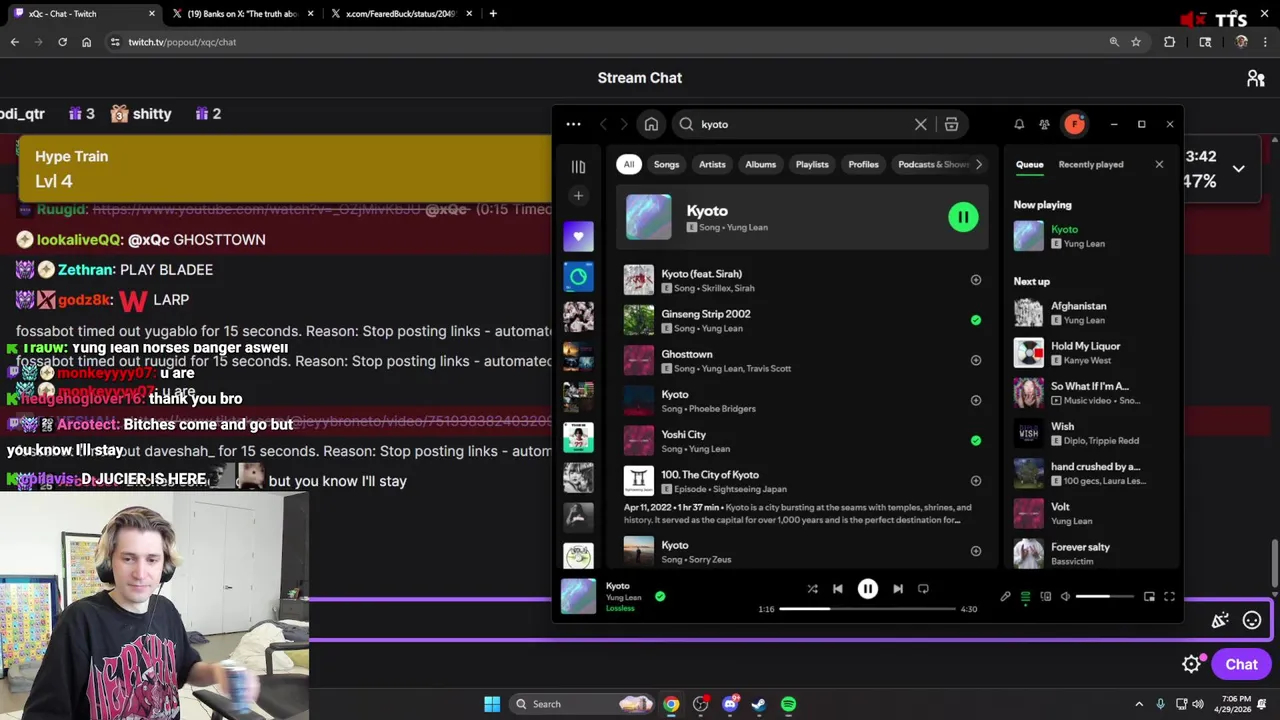Skip to the next track
This screenshot has width=1280, height=720.
(x=898, y=589)
